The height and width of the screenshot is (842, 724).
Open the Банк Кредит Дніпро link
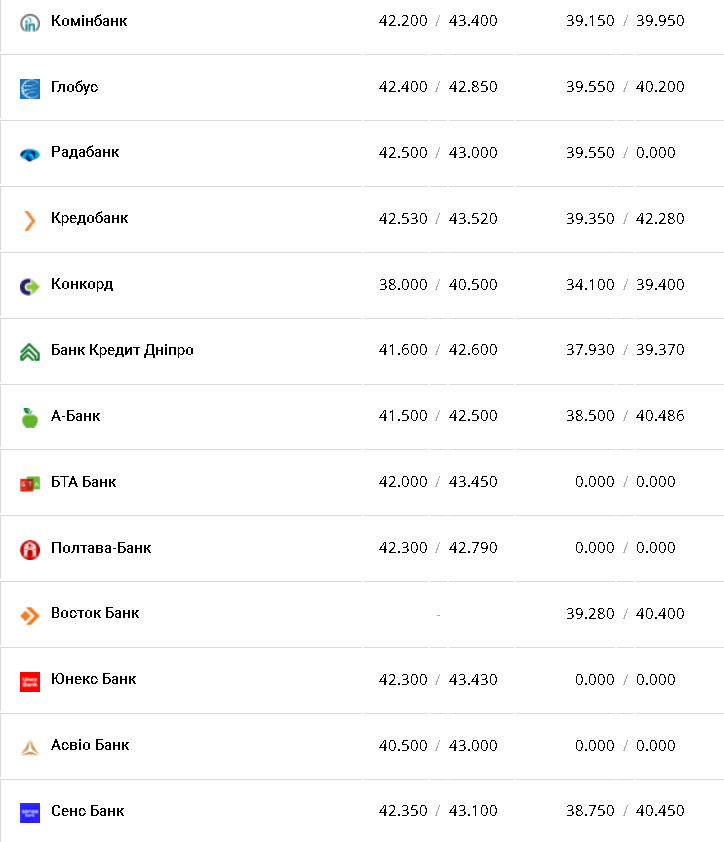(x=122, y=350)
